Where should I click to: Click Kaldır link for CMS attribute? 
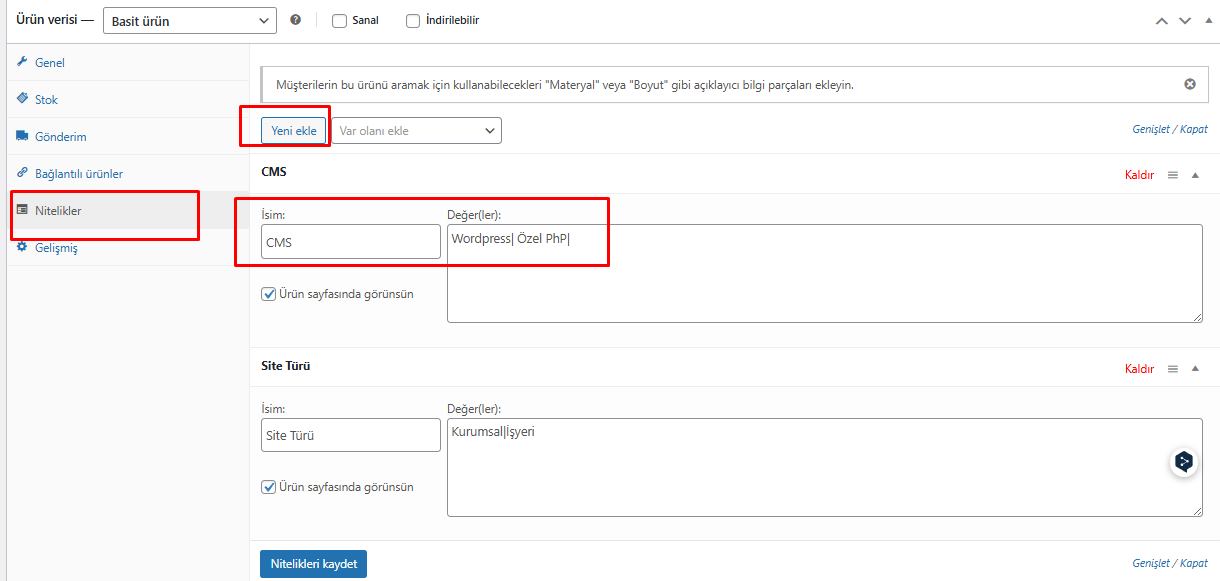click(x=1139, y=175)
